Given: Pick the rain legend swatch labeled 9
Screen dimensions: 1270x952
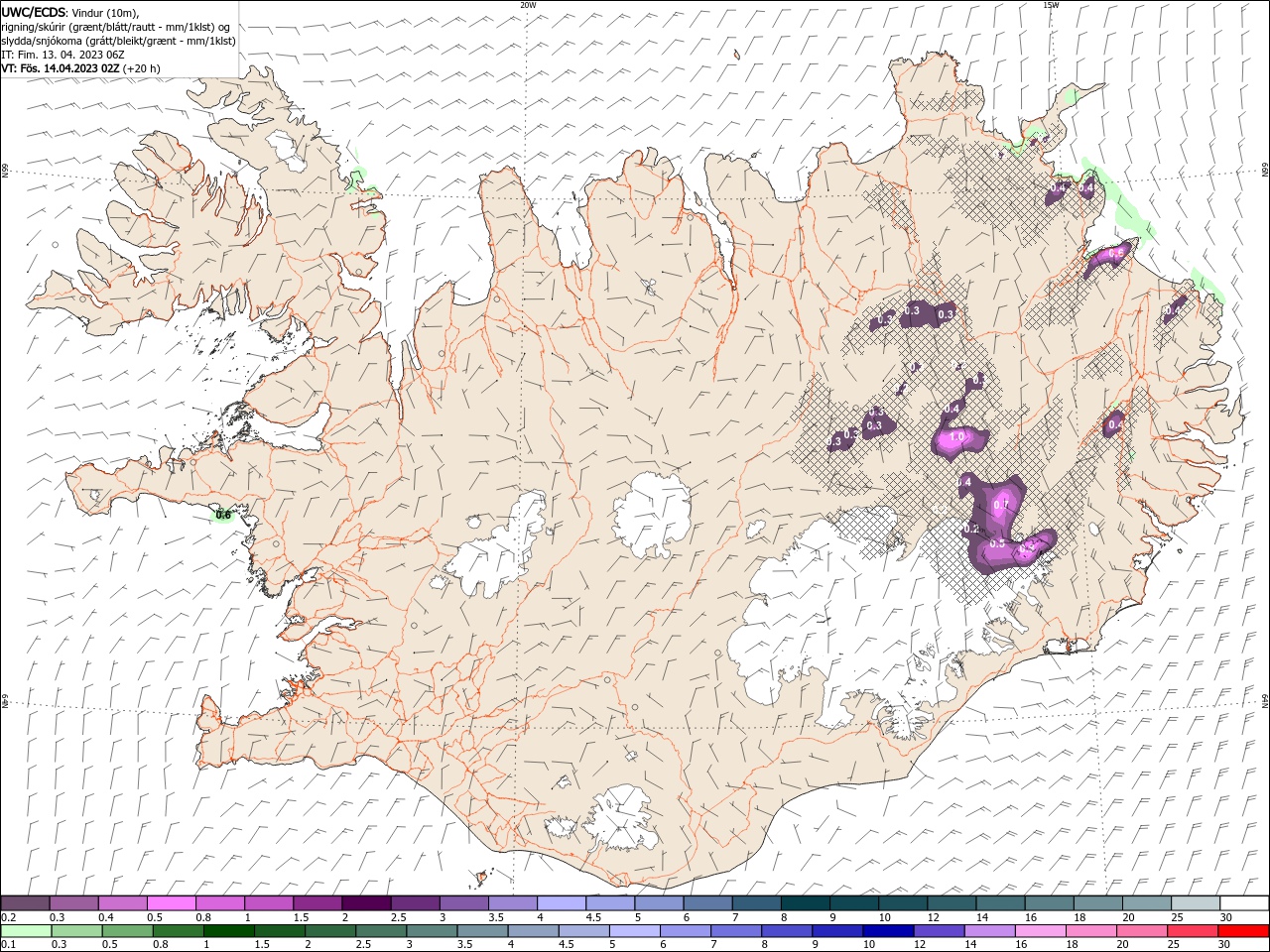Looking at the screenshot, I should (x=836, y=931).
